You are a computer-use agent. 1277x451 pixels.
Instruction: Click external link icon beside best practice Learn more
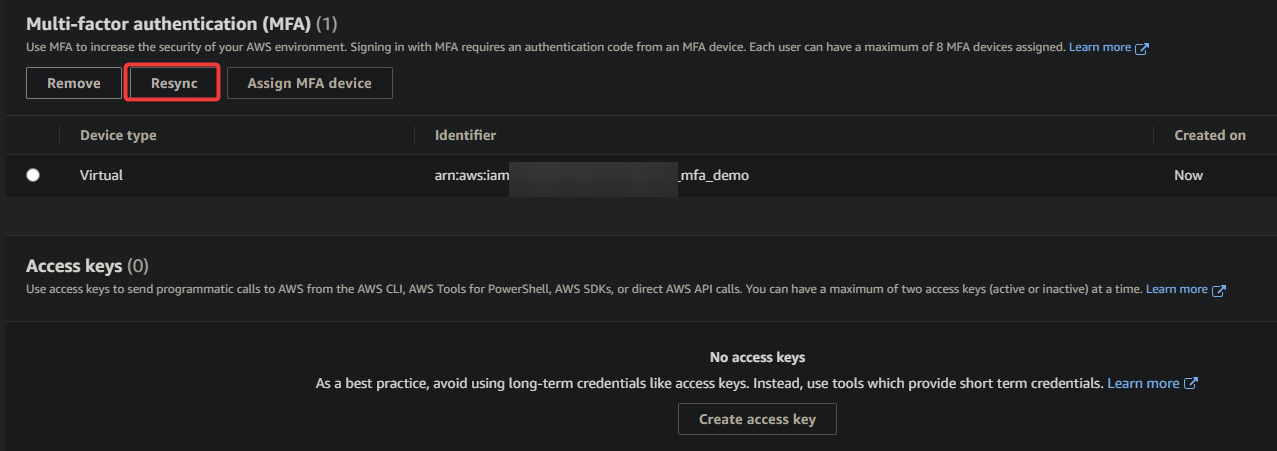1191,384
